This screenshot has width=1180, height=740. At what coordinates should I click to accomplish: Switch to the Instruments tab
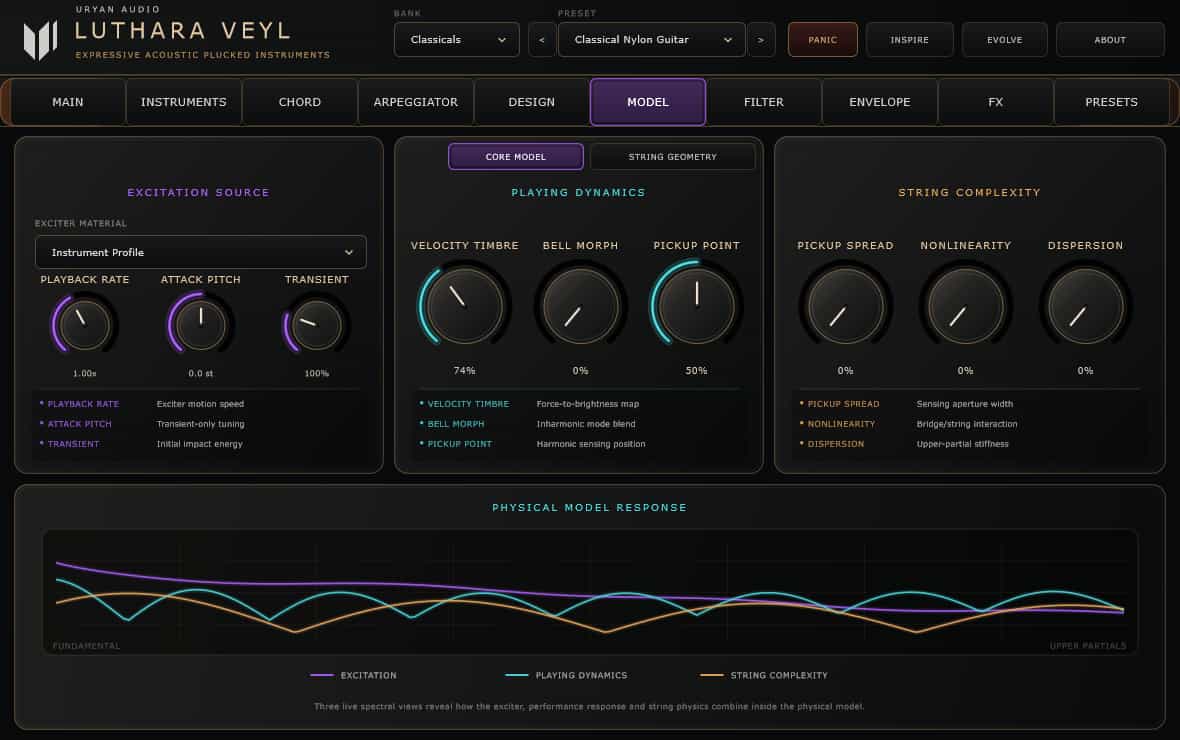click(184, 102)
